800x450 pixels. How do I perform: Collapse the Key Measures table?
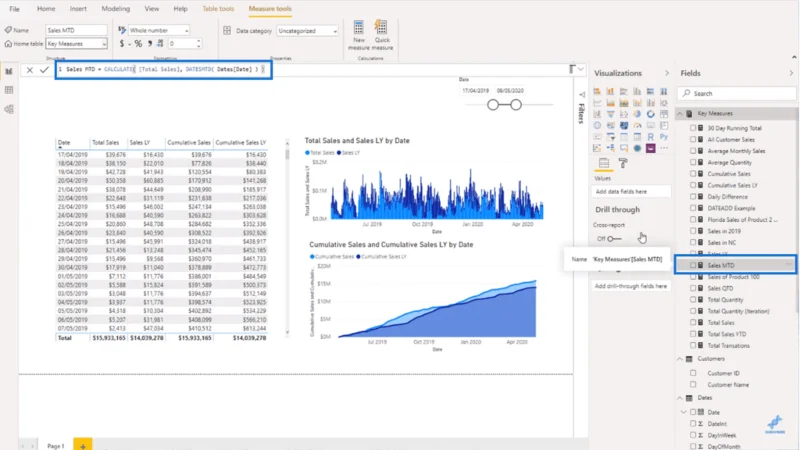click(x=680, y=114)
